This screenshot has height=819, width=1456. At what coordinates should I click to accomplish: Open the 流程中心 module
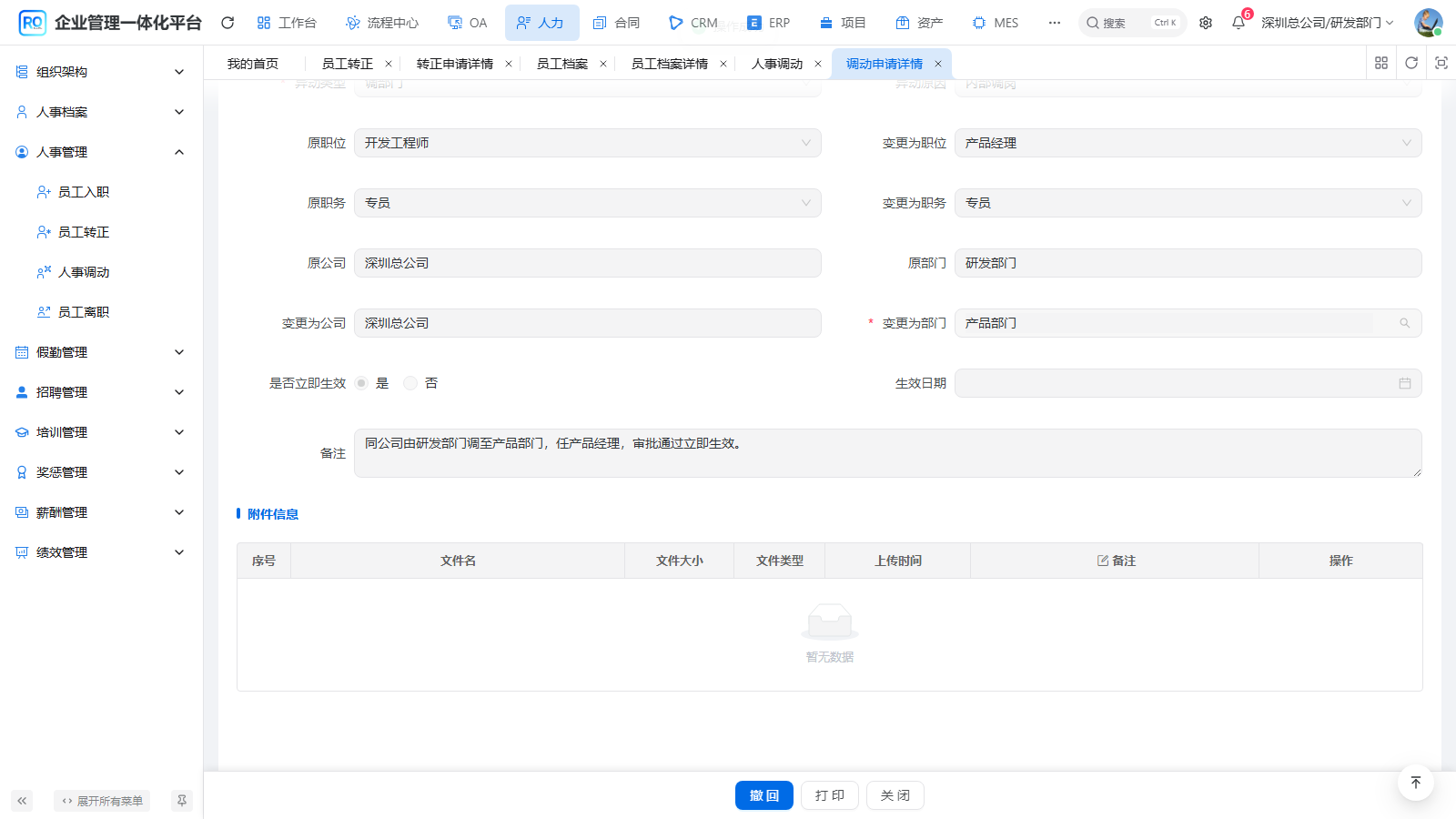[382, 23]
